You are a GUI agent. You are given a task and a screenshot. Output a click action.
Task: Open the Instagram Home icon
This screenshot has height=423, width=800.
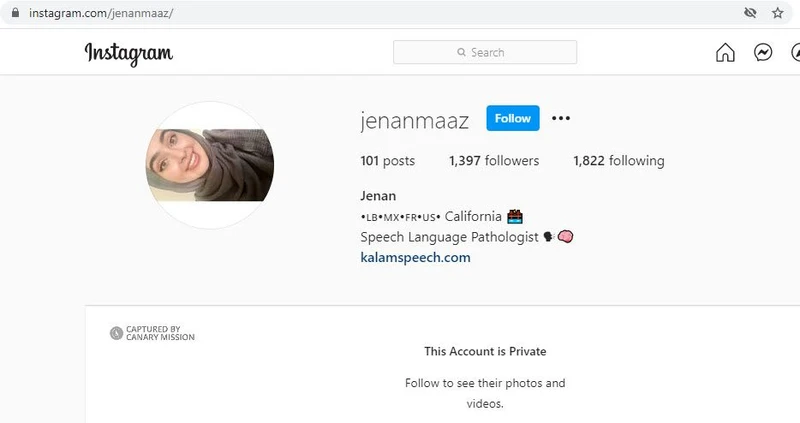(725, 53)
